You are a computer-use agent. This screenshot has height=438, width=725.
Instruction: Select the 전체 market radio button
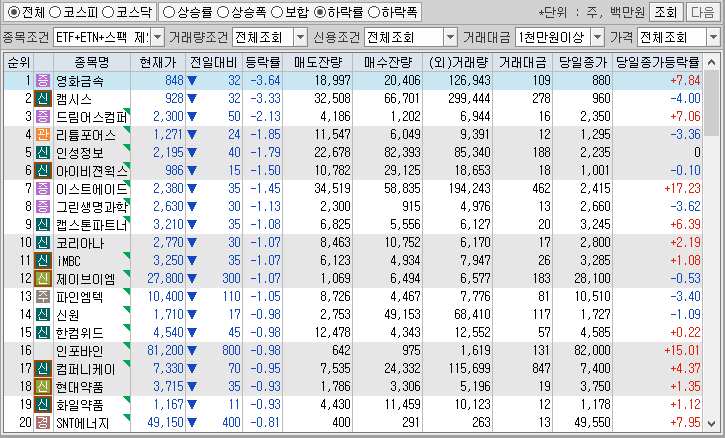coord(14,12)
